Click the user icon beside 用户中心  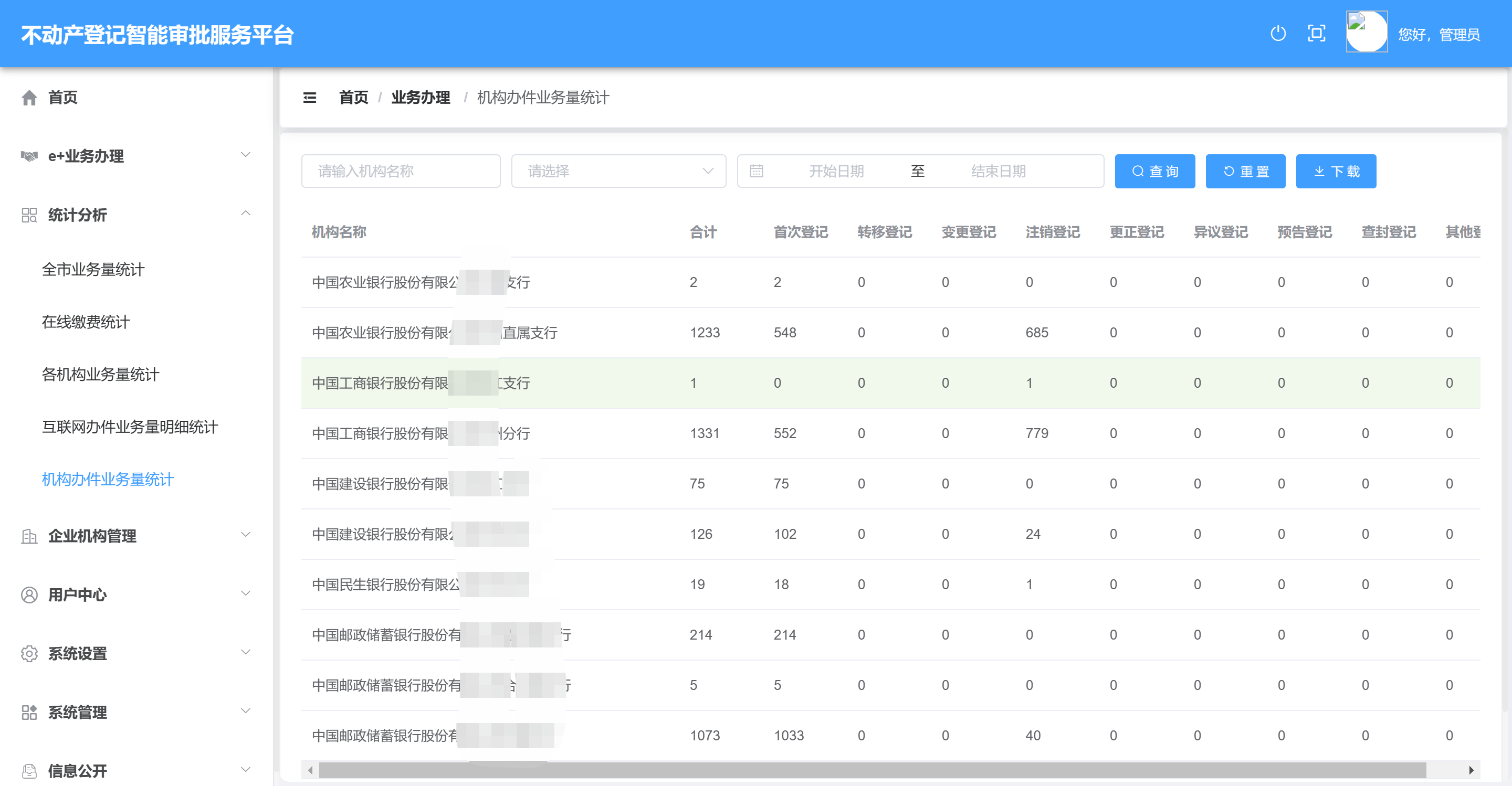click(29, 595)
